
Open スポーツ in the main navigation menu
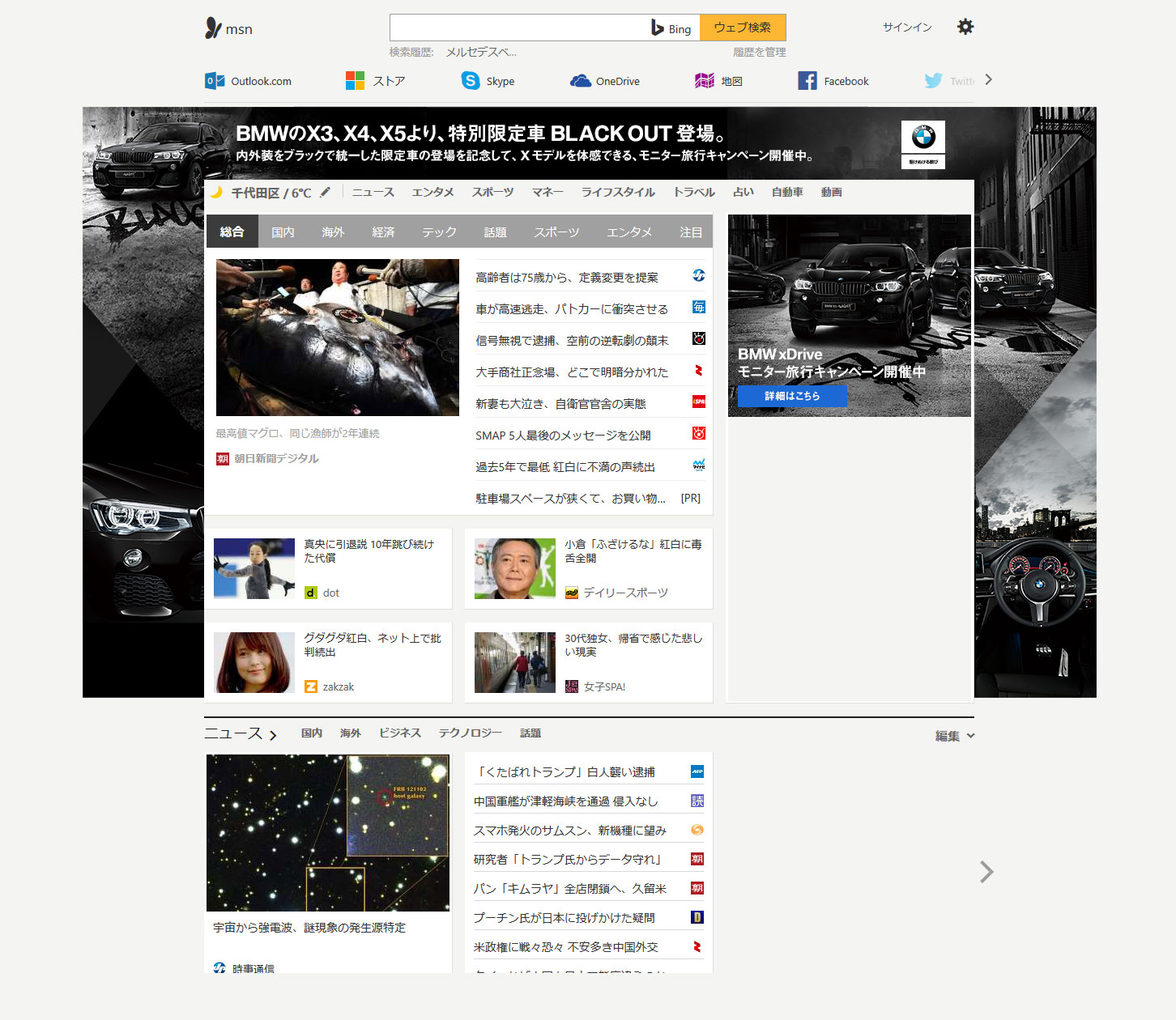tap(492, 193)
